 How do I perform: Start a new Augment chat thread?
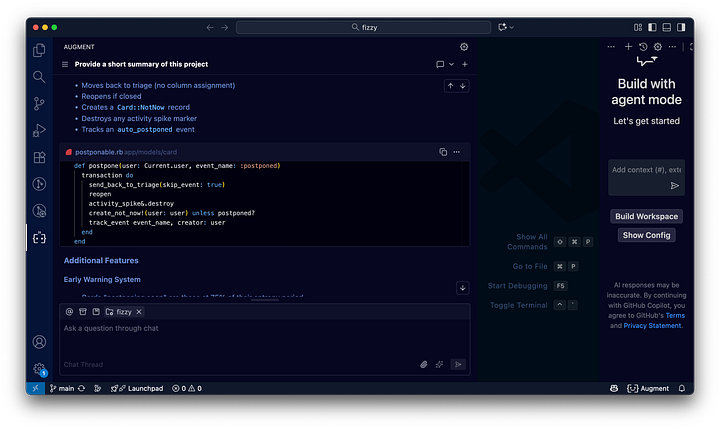click(x=465, y=64)
